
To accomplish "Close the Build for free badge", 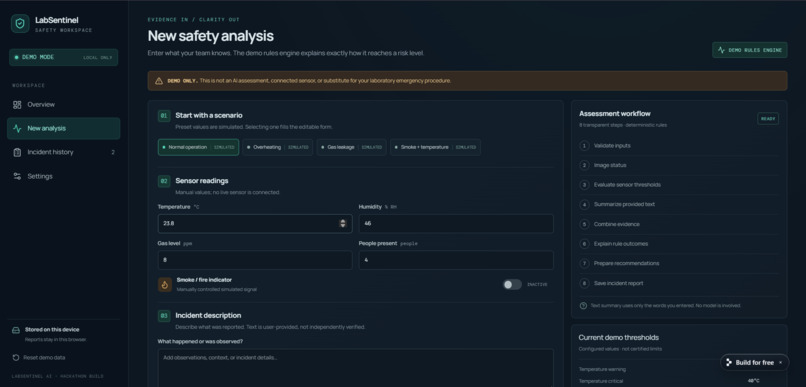I will [780, 362].
